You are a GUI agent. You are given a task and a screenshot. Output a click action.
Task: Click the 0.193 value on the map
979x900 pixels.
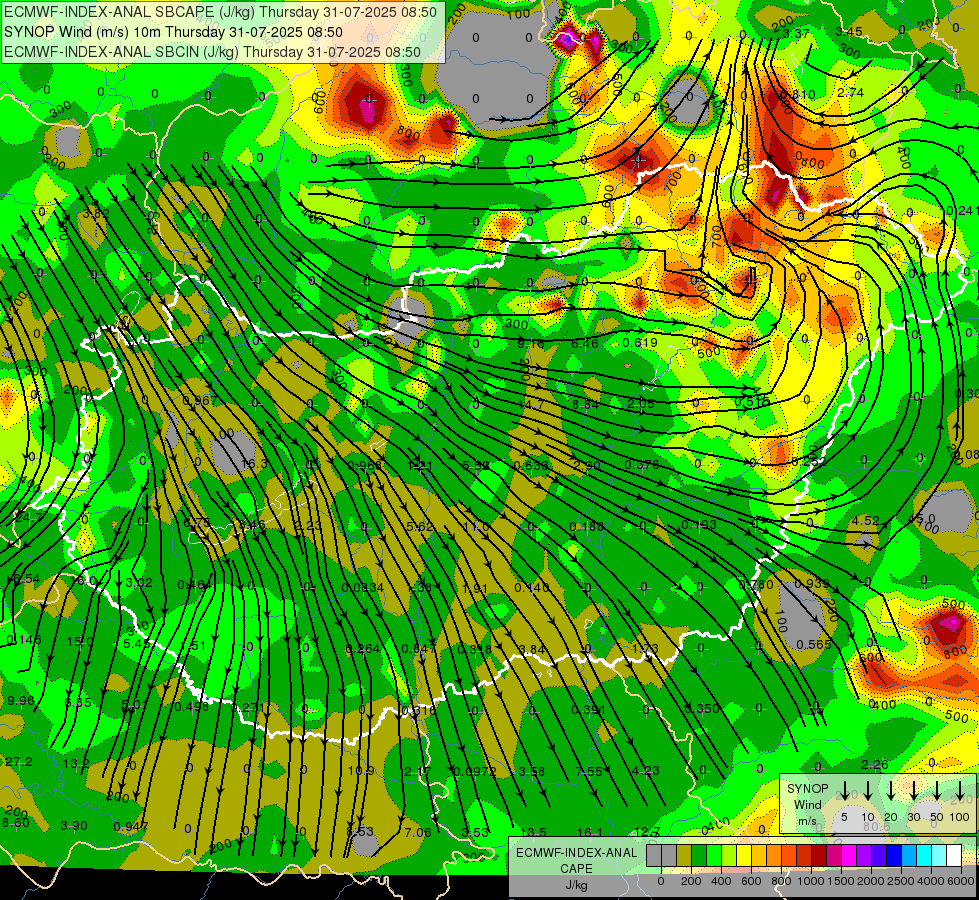699,525
